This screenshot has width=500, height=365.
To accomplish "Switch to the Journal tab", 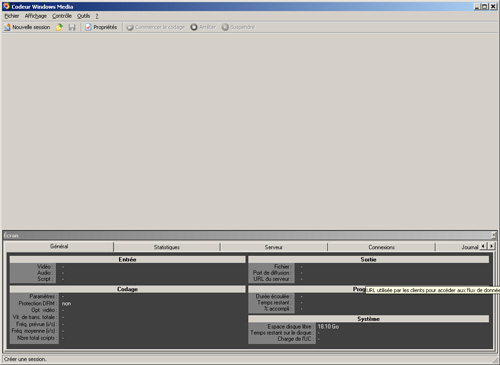I will coord(469,247).
